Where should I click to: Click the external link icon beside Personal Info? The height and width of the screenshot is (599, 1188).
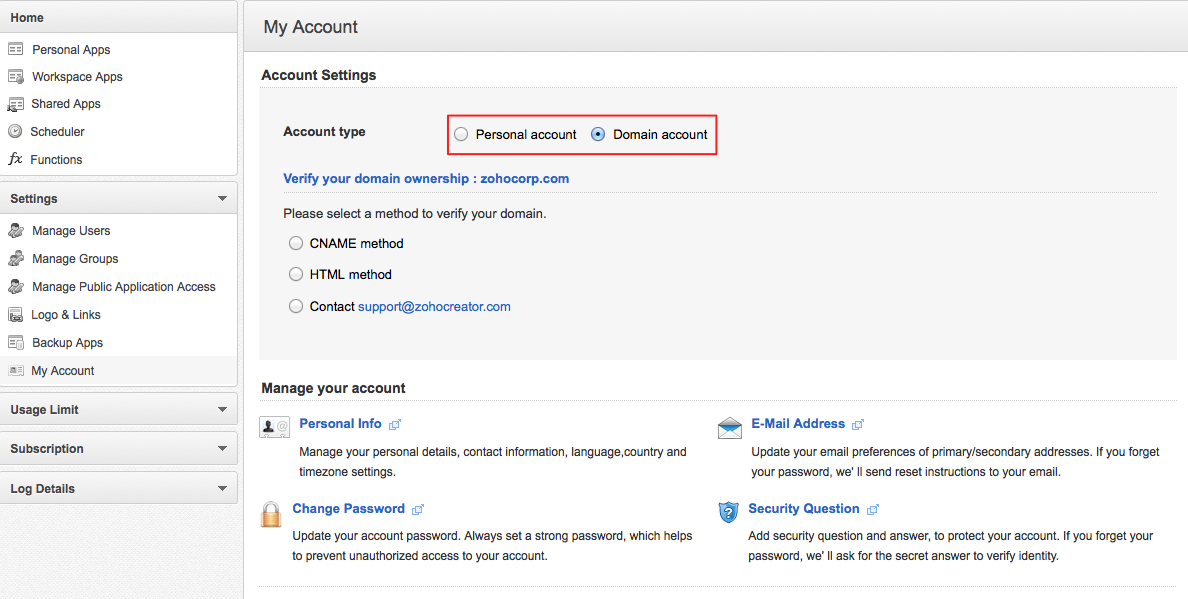point(394,425)
